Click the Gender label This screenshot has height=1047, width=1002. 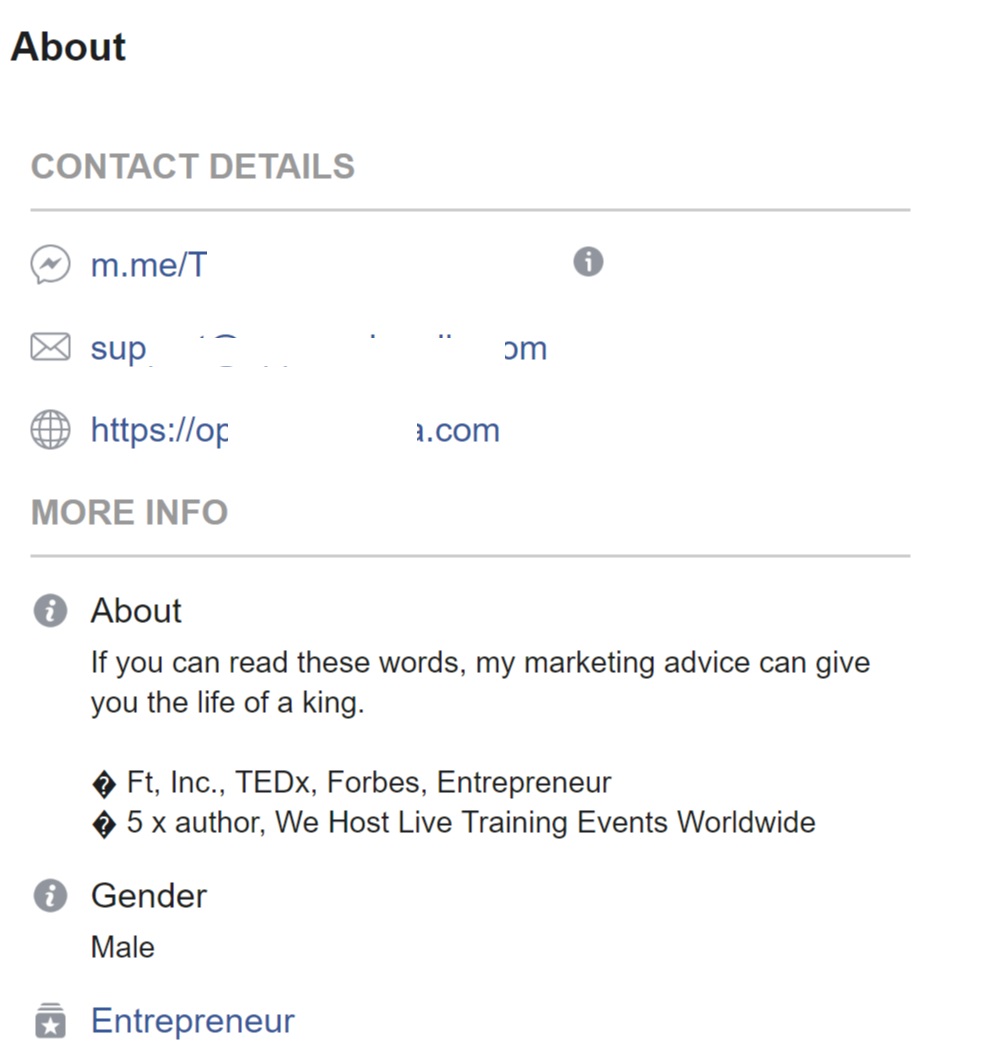click(x=149, y=896)
